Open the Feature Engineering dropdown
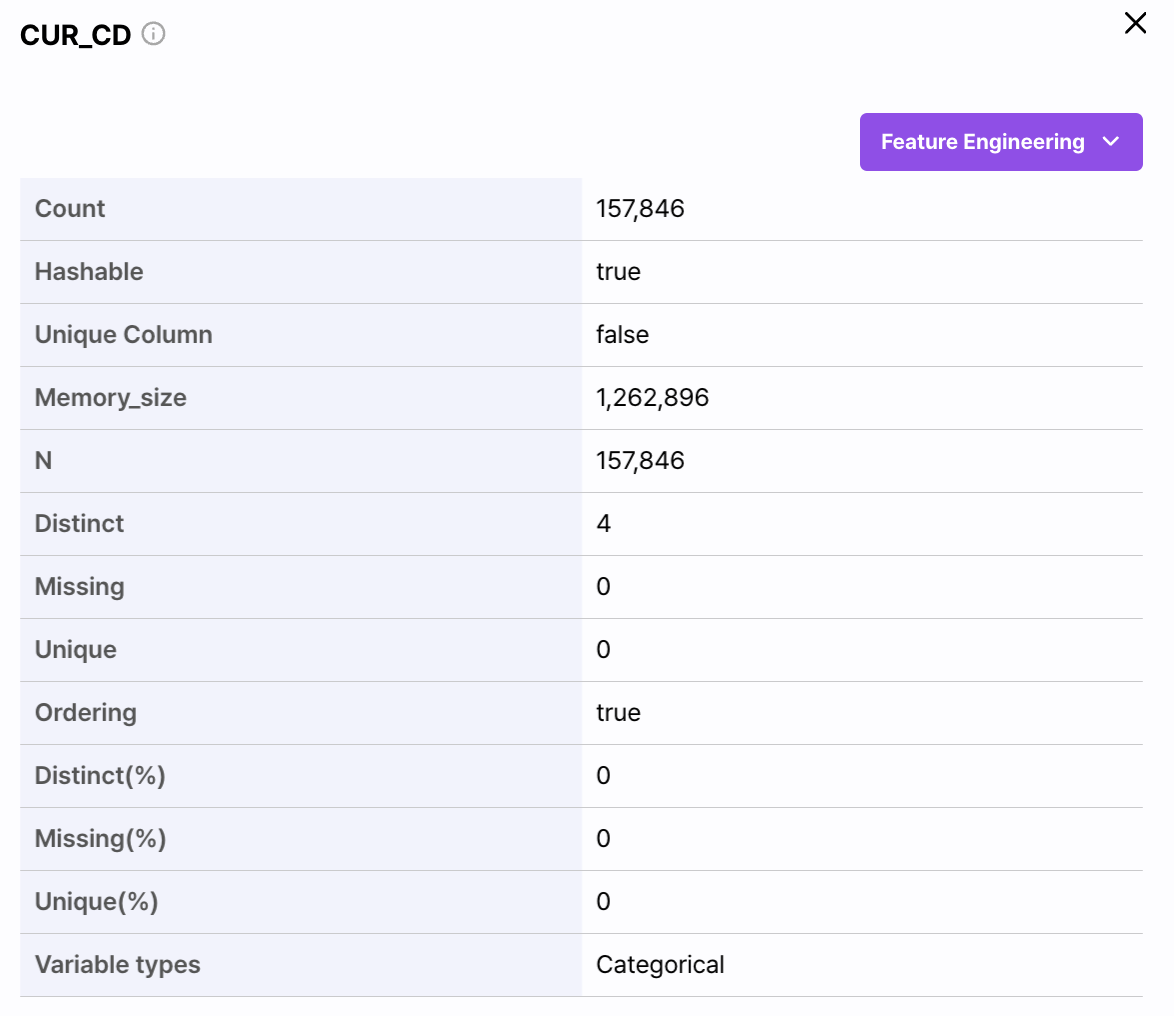The height and width of the screenshot is (1016, 1174). (x=1000, y=142)
